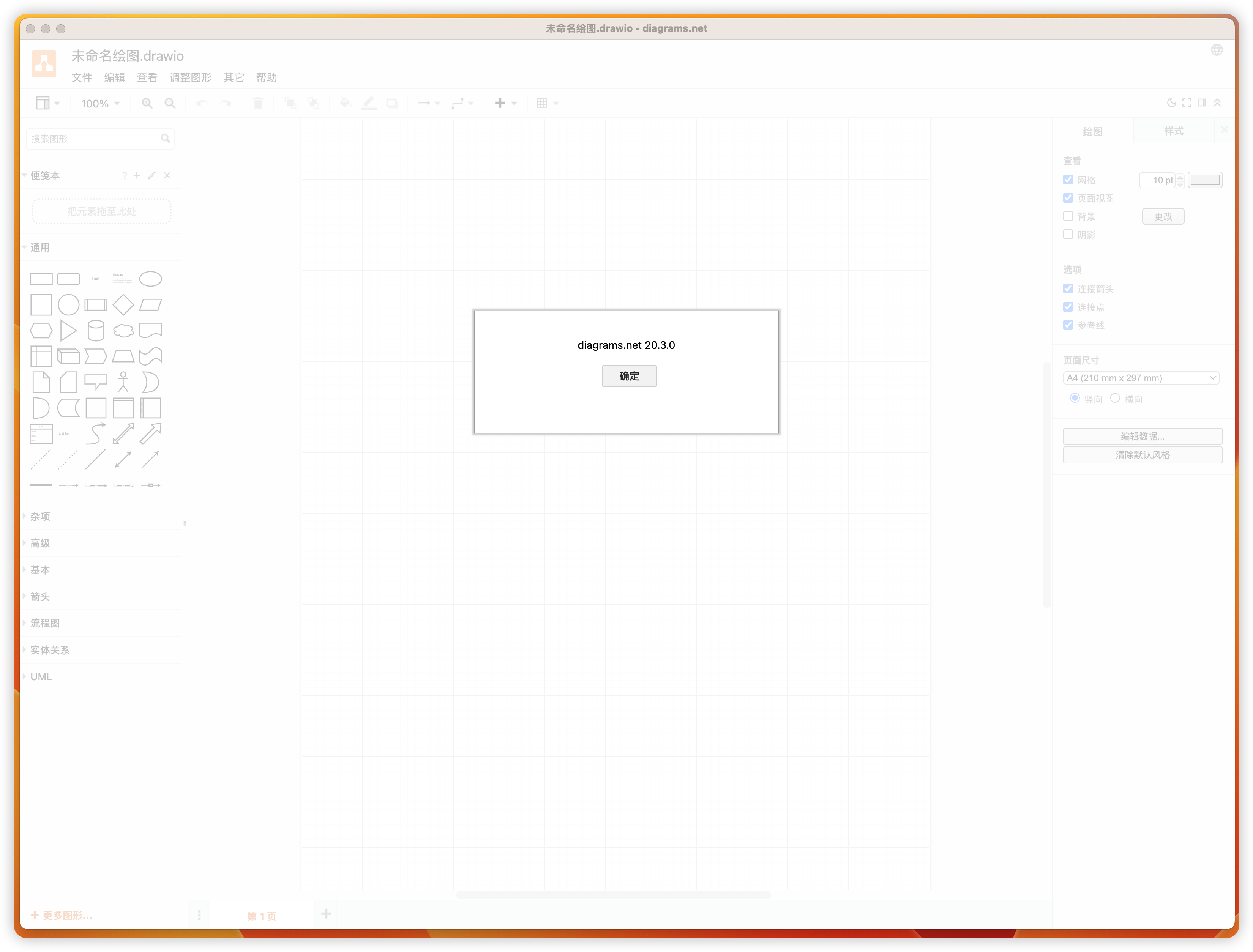Open the insert plus dropdown
Viewport: 1253px width, 952px height.
[505, 103]
